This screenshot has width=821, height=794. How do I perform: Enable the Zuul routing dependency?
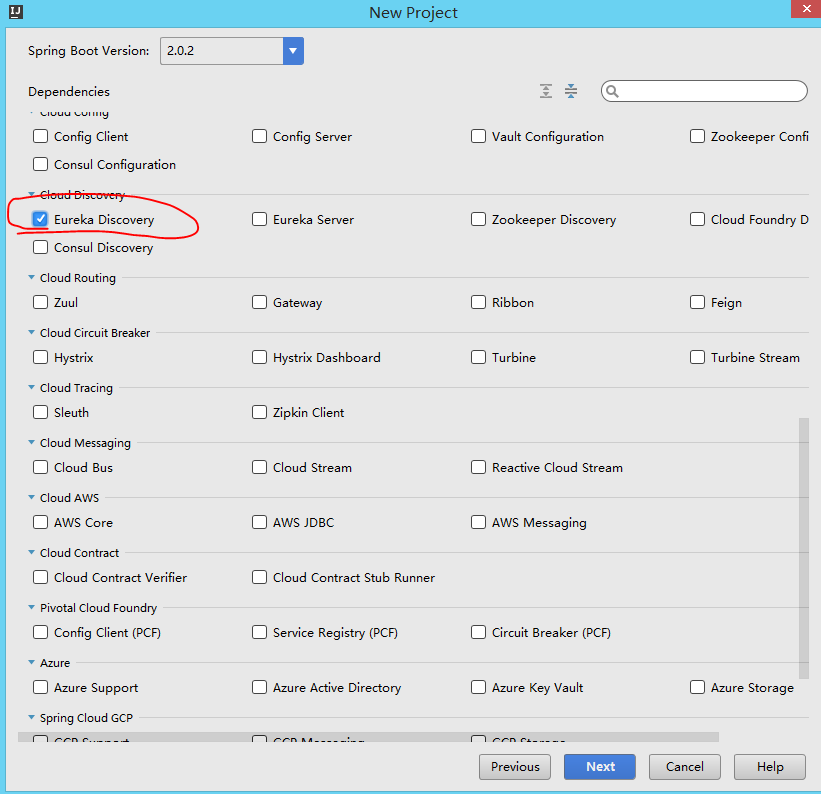click(40, 302)
